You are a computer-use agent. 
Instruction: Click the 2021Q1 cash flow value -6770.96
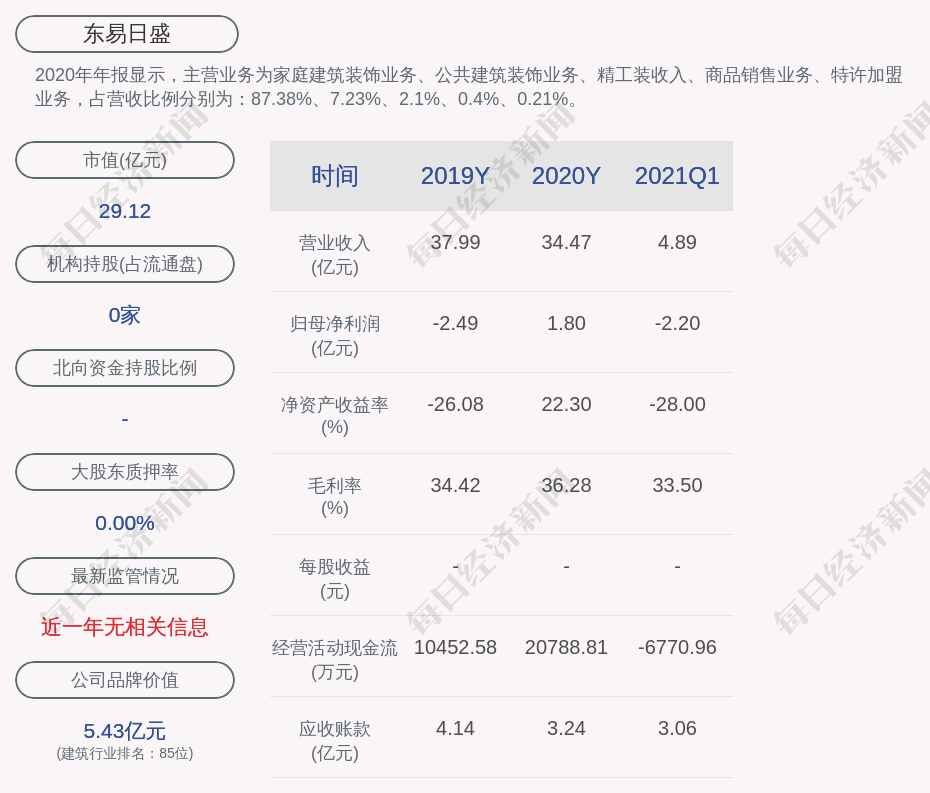[677, 647]
